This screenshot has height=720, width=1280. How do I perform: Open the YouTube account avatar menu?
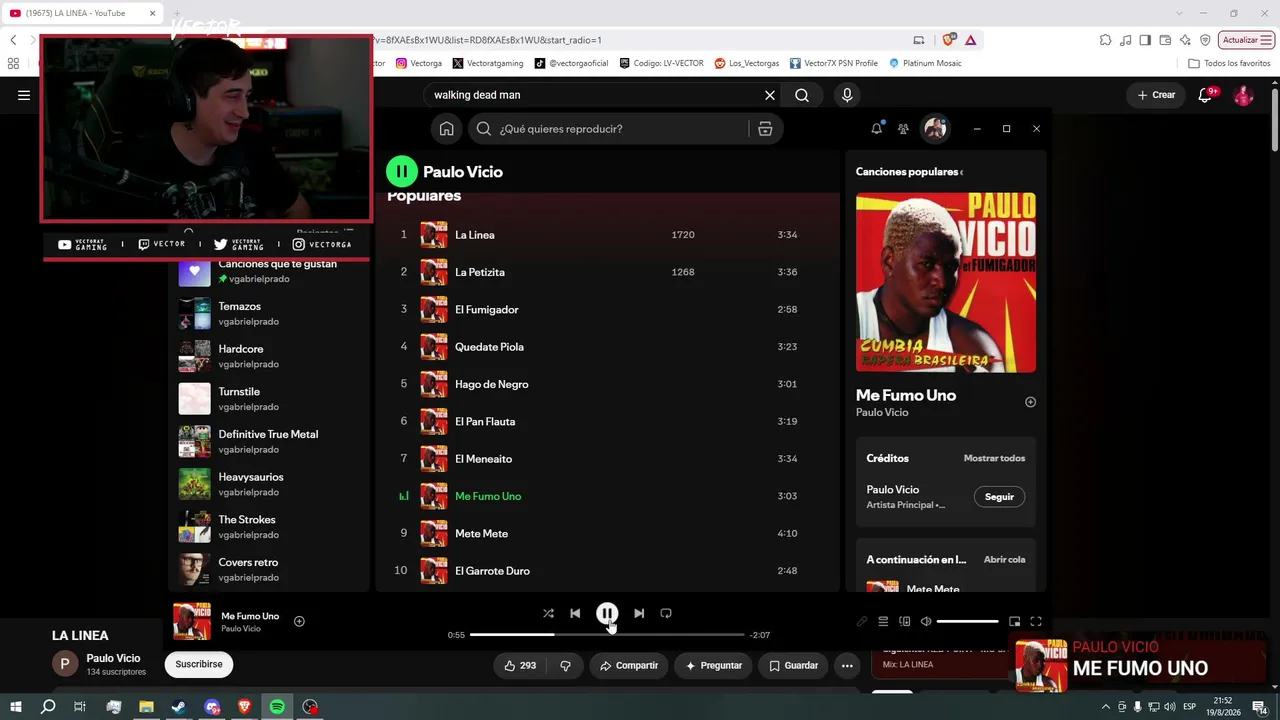1244,95
